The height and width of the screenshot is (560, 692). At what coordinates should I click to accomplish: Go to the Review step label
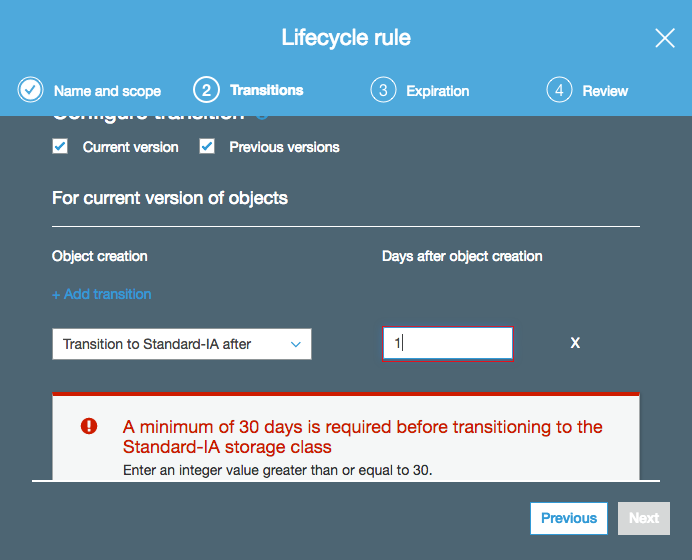(605, 91)
